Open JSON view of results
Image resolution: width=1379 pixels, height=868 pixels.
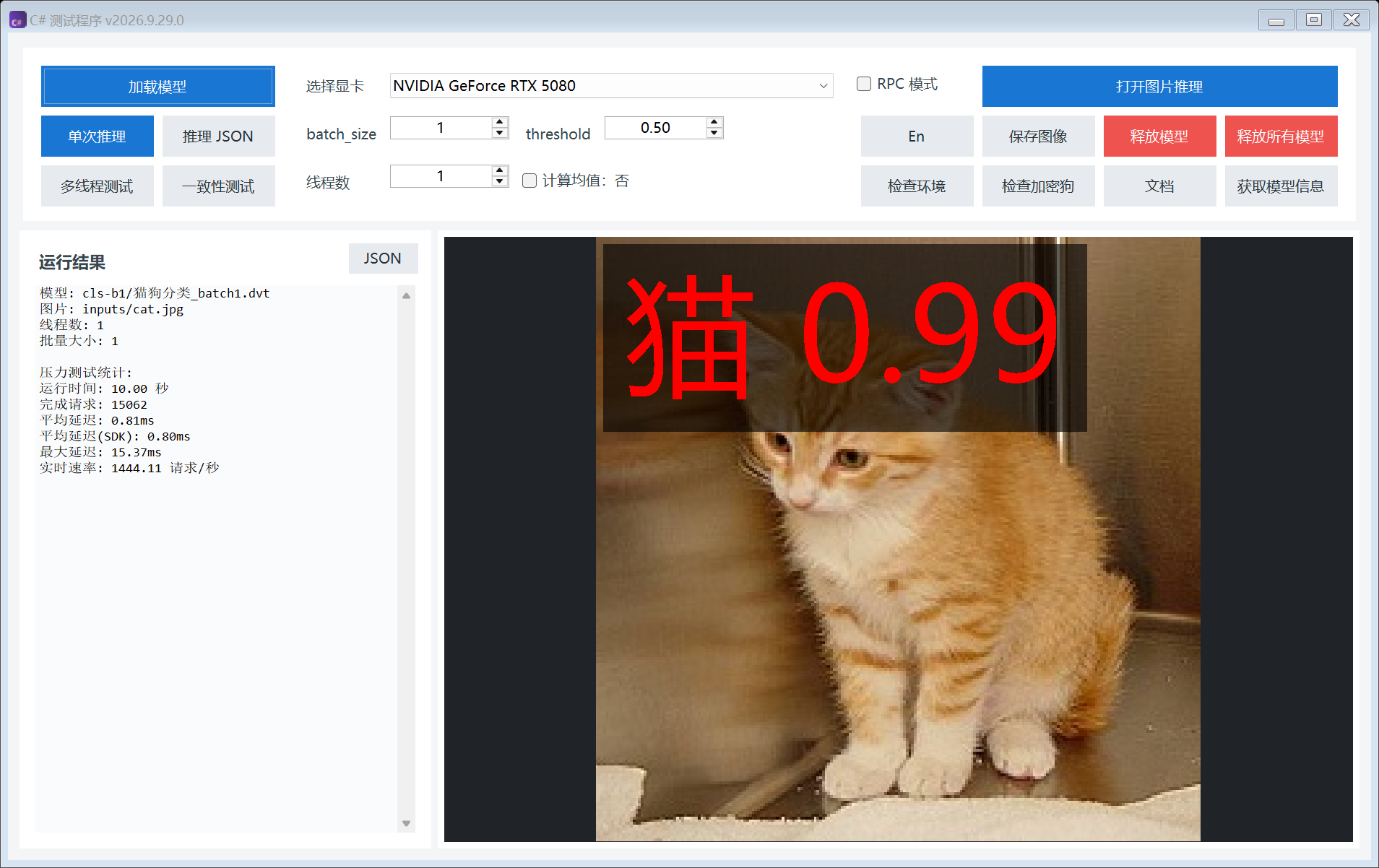[x=383, y=259]
